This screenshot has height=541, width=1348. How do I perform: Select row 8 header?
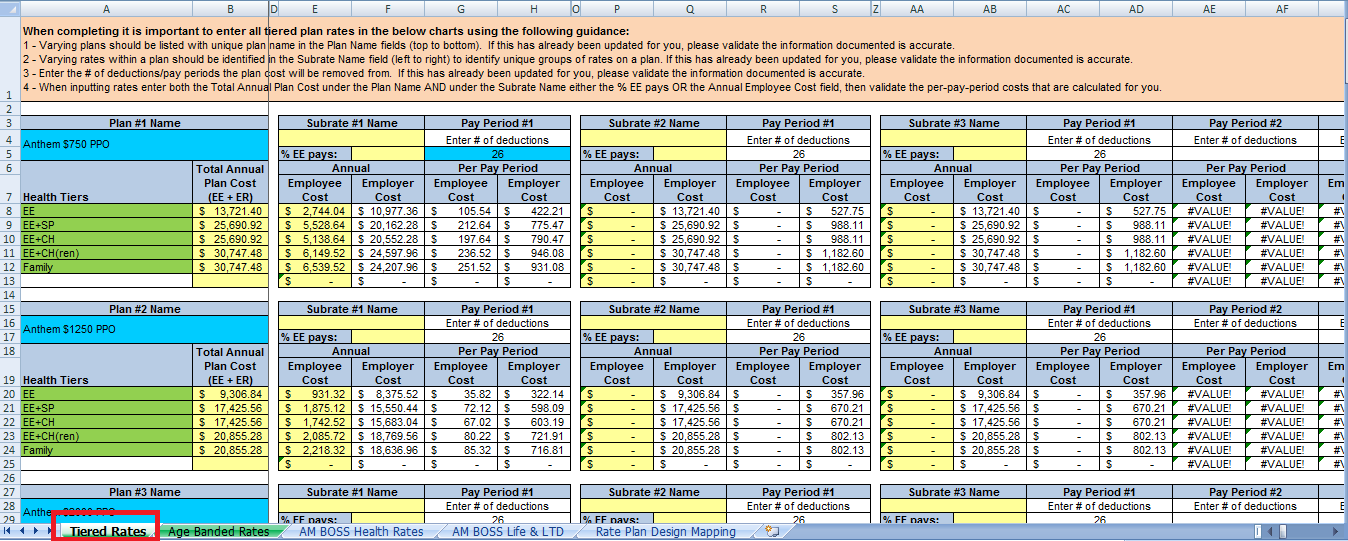10,211
